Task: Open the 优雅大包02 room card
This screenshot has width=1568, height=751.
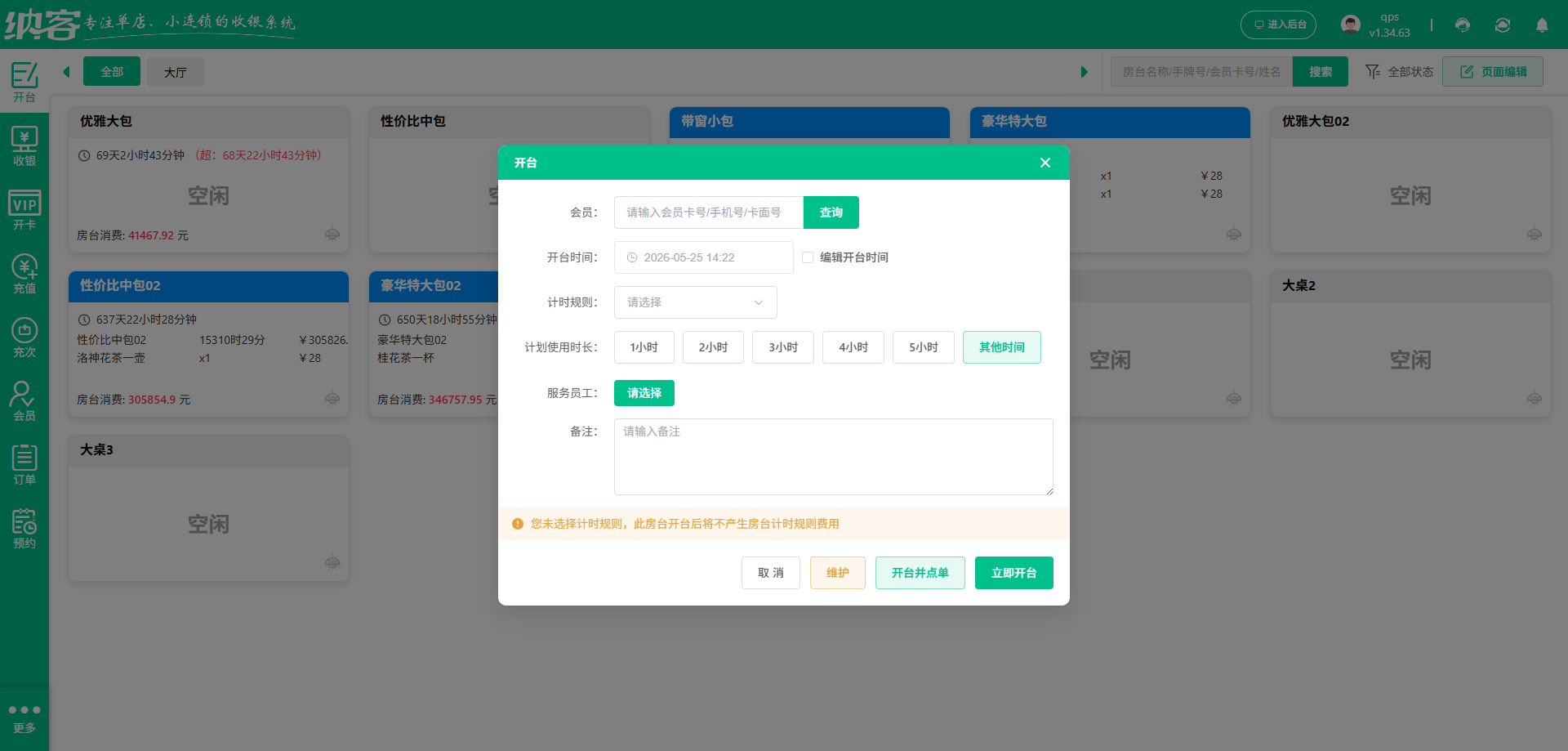Action: tap(1410, 180)
